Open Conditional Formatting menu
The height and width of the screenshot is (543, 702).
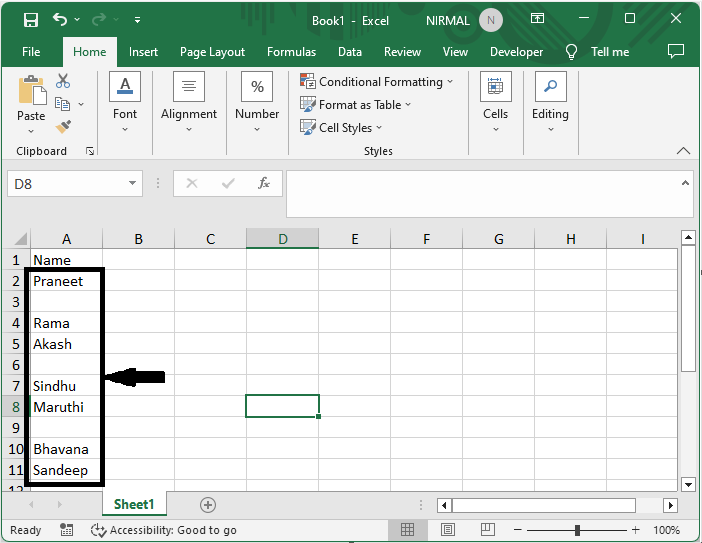point(377,81)
